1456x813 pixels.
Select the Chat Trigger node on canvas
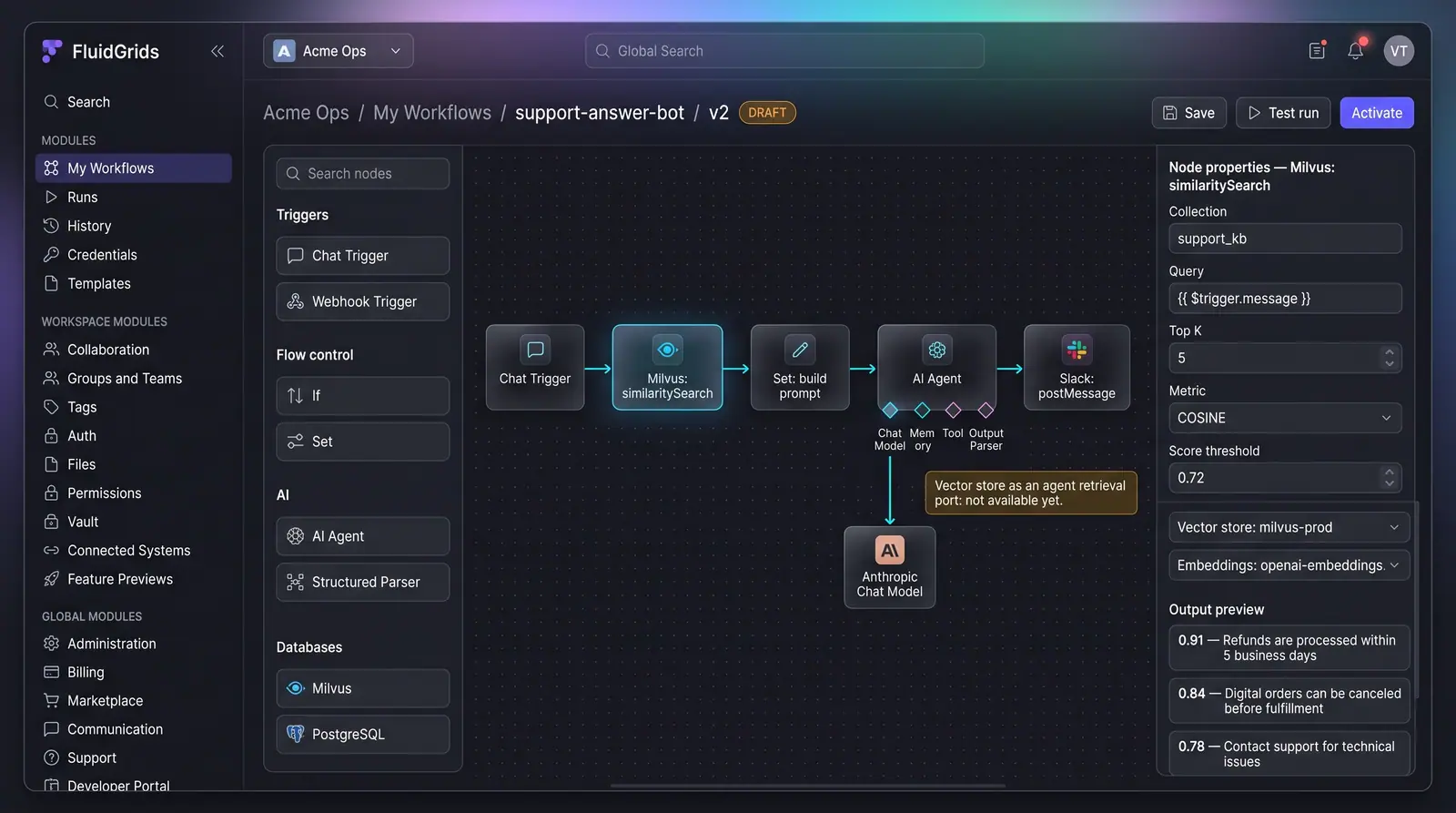535,367
